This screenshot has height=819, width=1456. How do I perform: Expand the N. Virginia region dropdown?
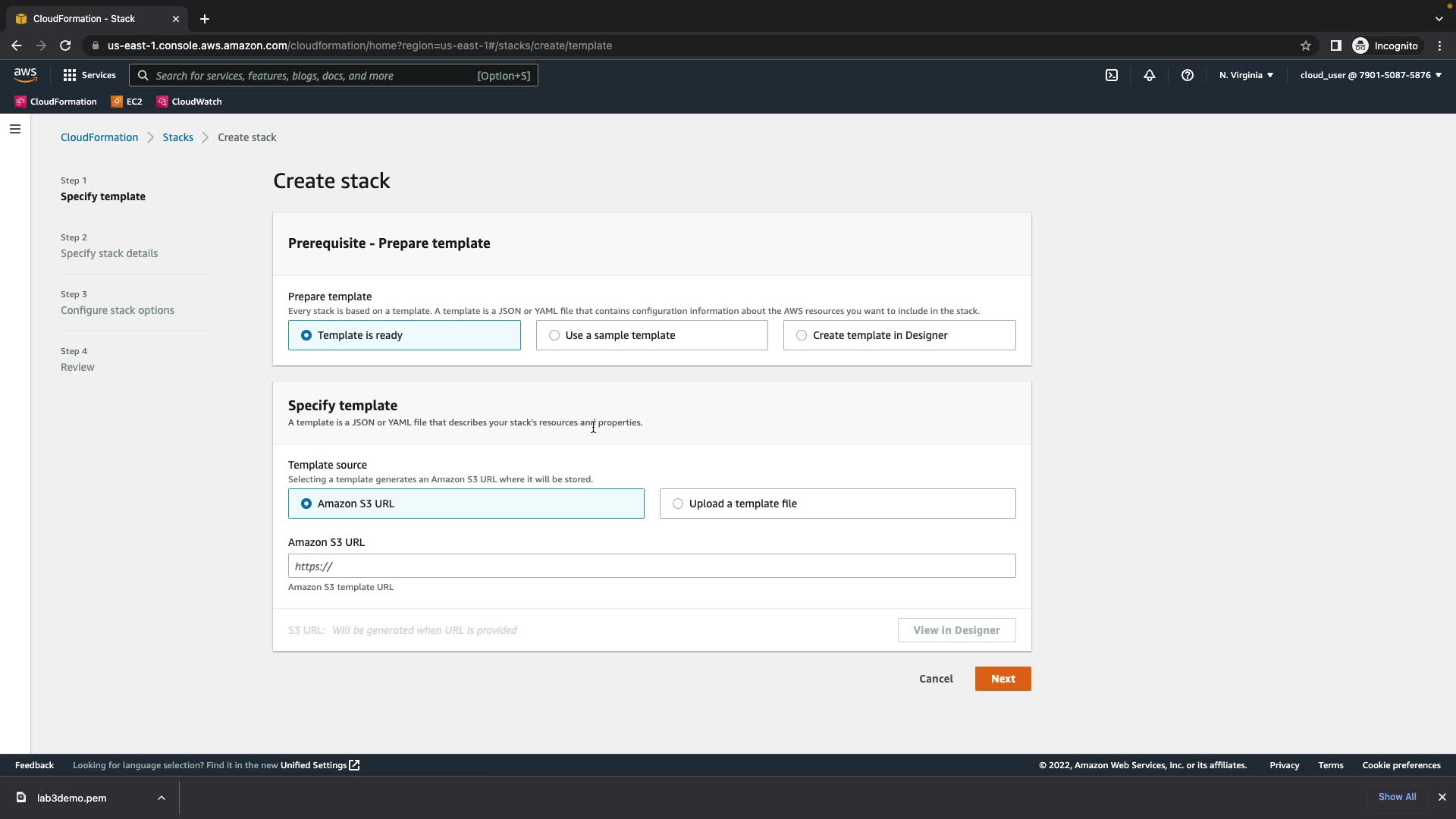point(1246,75)
